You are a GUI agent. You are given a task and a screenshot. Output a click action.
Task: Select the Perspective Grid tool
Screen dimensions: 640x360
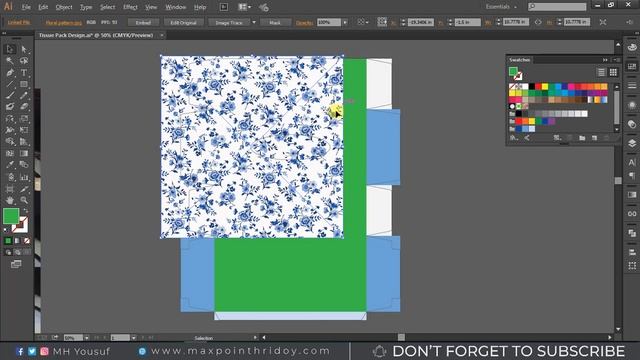[x=24, y=142]
